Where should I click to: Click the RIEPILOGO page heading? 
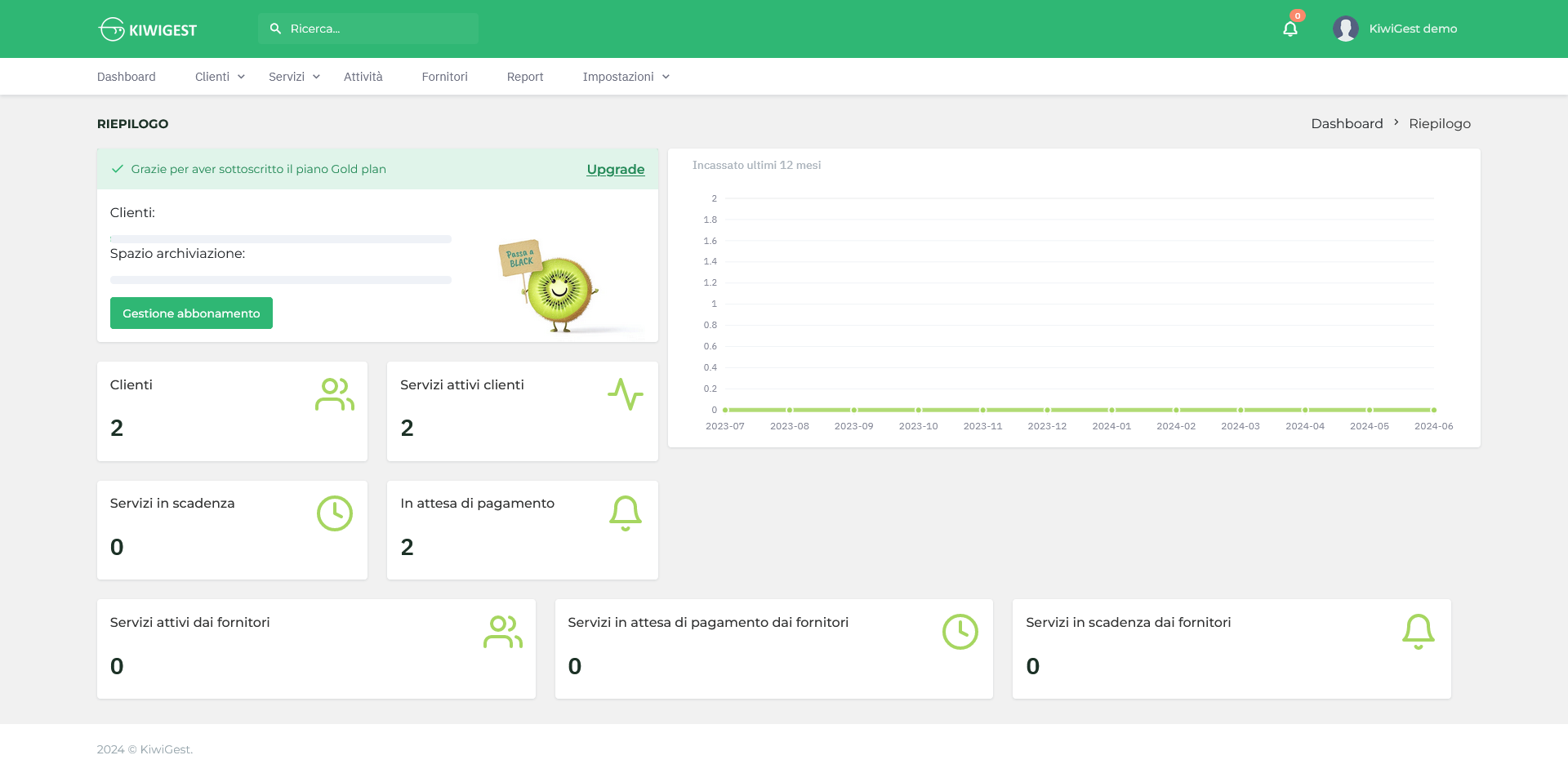pyautogui.click(x=133, y=124)
